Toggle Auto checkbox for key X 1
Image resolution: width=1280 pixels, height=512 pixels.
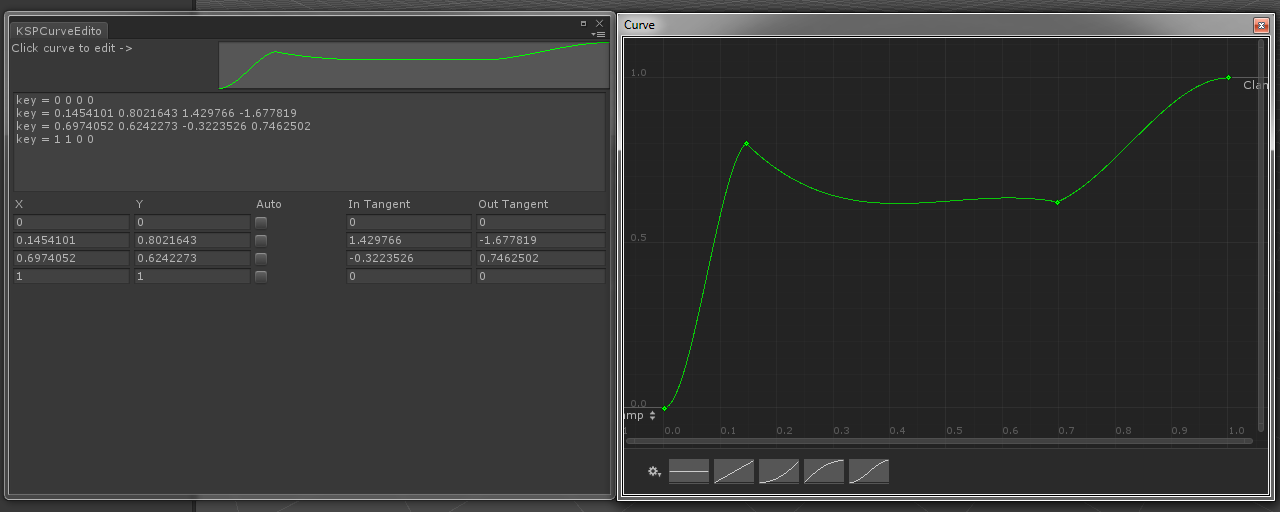261,276
